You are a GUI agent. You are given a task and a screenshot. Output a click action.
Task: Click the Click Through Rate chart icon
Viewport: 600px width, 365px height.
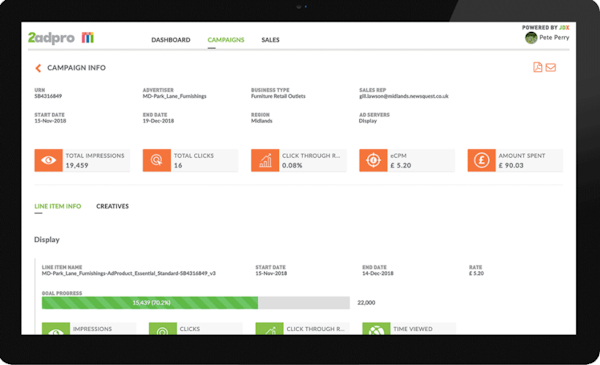tap(265, 160)
